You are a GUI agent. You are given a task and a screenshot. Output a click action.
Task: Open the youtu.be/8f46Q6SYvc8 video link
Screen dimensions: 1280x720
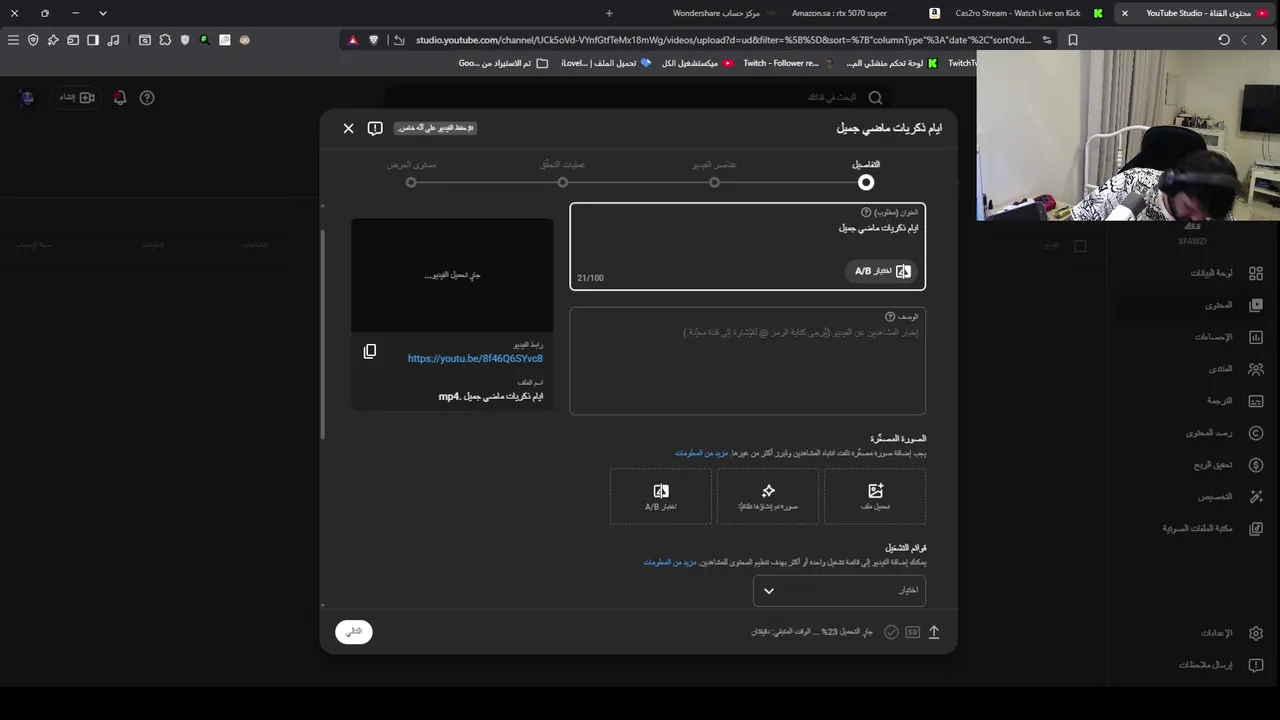pos(475,358)
